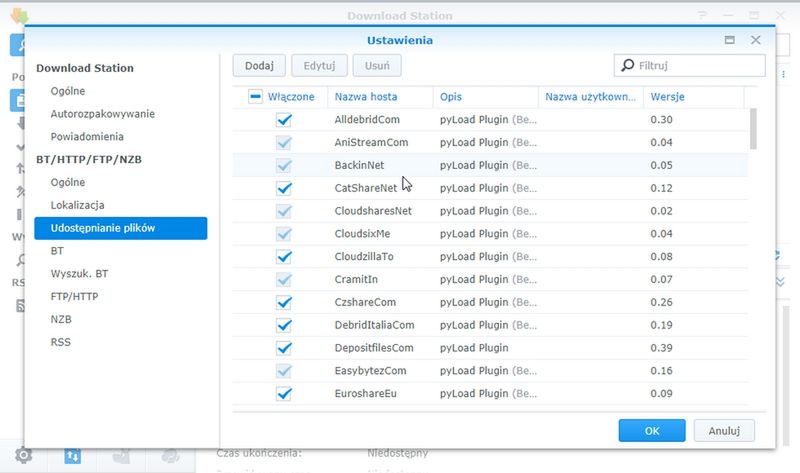Uncheck the CzshareCom checkbox

(x=284, y=302)
